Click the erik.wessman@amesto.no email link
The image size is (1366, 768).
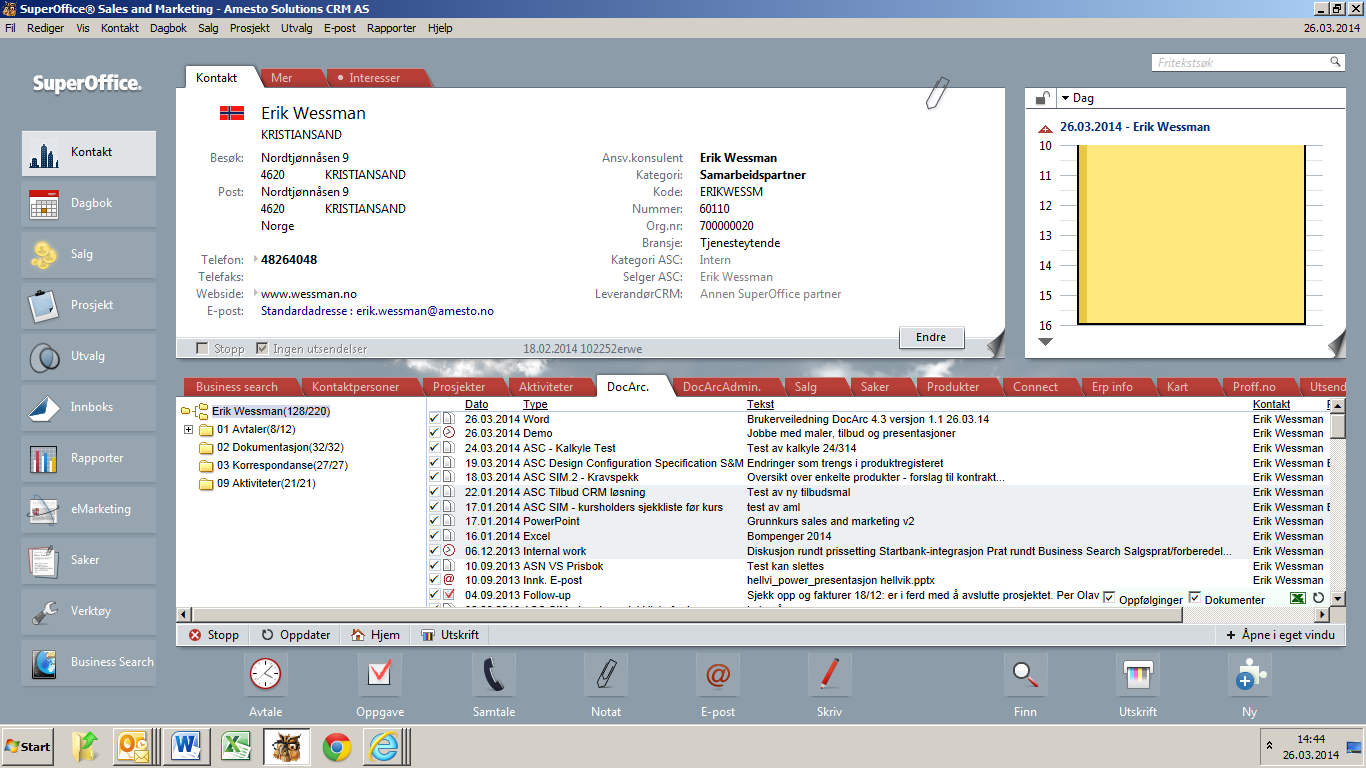point(425,311)
